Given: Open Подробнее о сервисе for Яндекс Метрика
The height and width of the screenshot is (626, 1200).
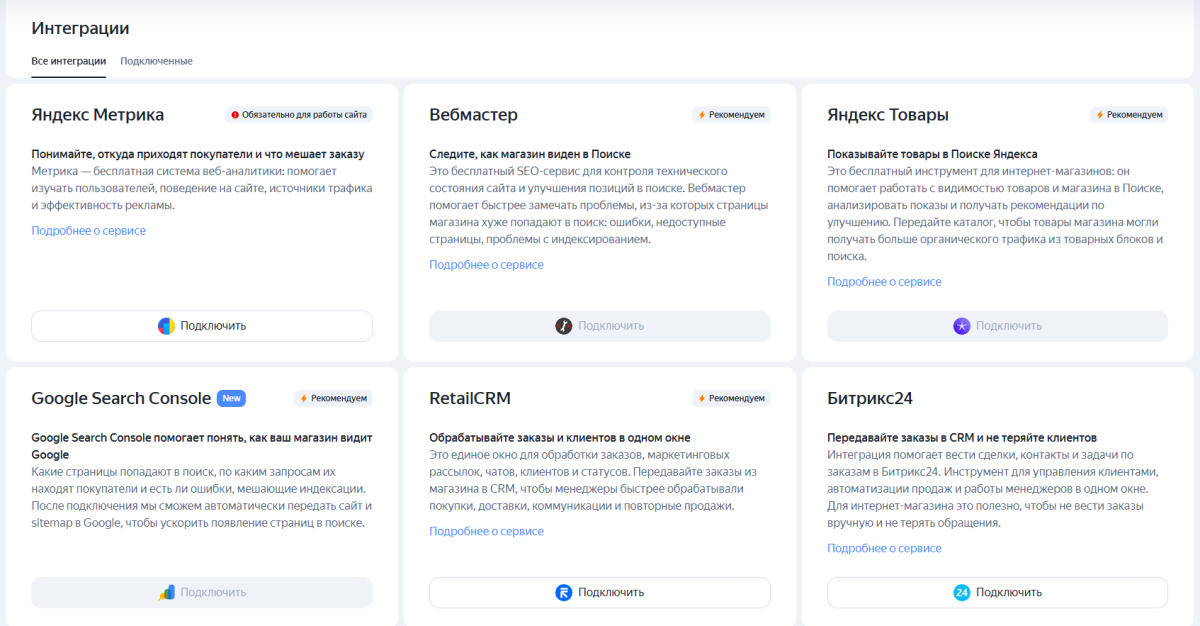Looking at the screenshot, I should pyautogui.click(x=88, y=231).
